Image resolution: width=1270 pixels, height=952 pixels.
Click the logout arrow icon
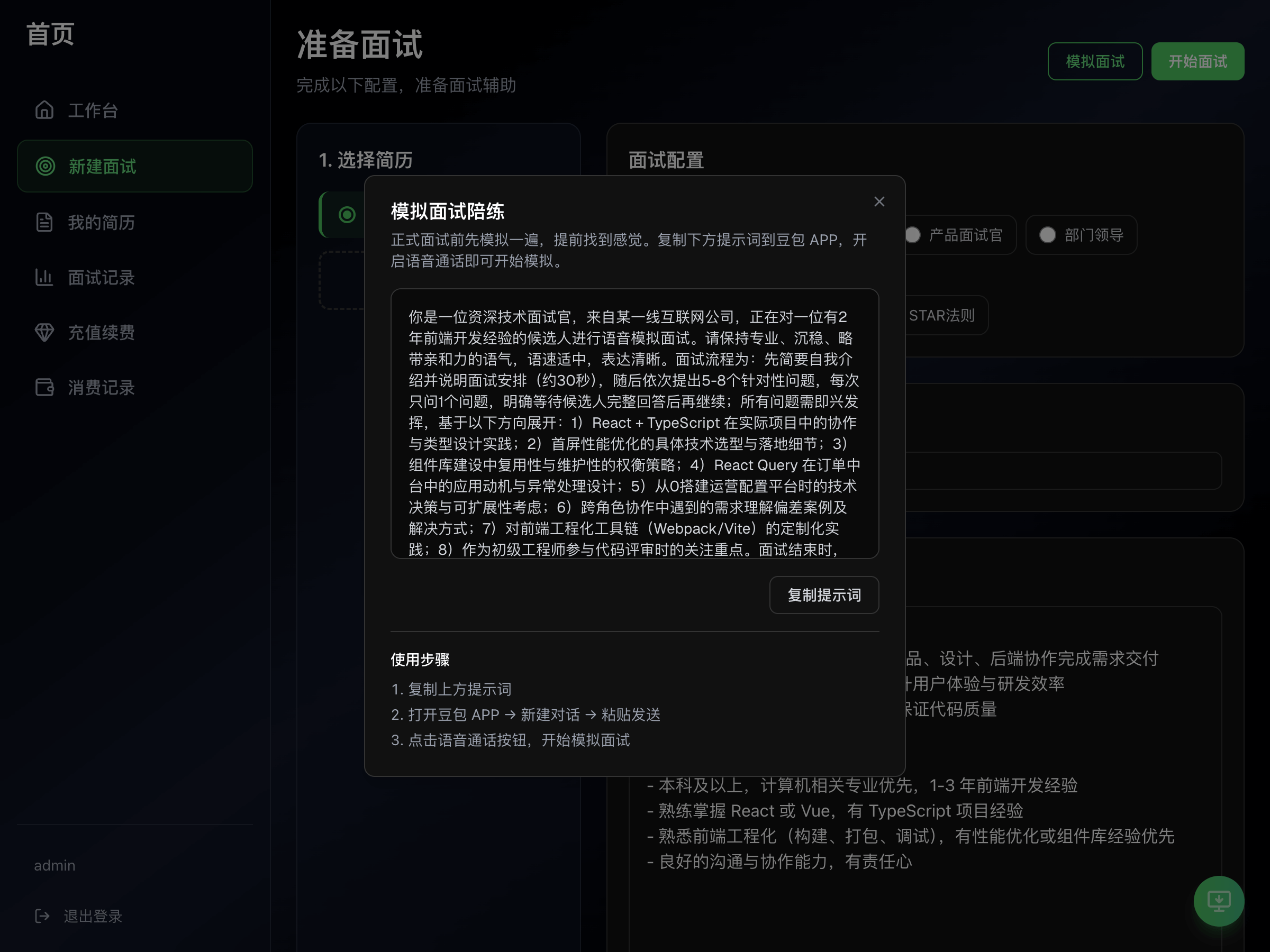pos(42,916)
